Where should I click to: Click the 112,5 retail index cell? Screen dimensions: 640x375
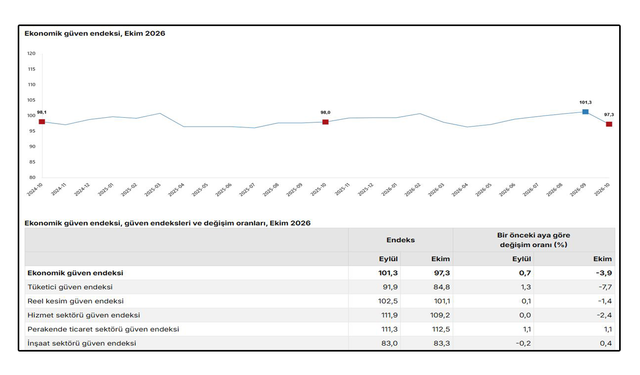click(441, 329)
